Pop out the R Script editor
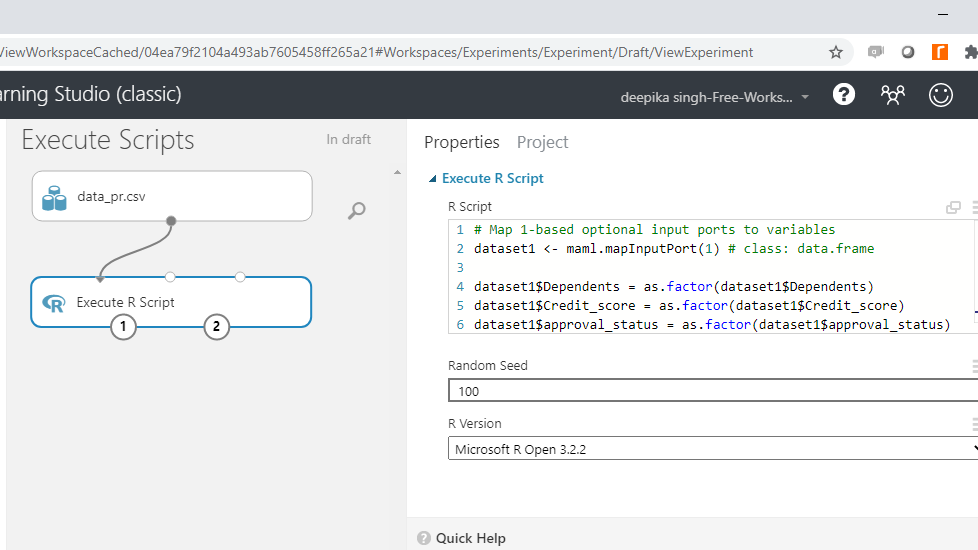978x550 pixels. pos(953,207)
